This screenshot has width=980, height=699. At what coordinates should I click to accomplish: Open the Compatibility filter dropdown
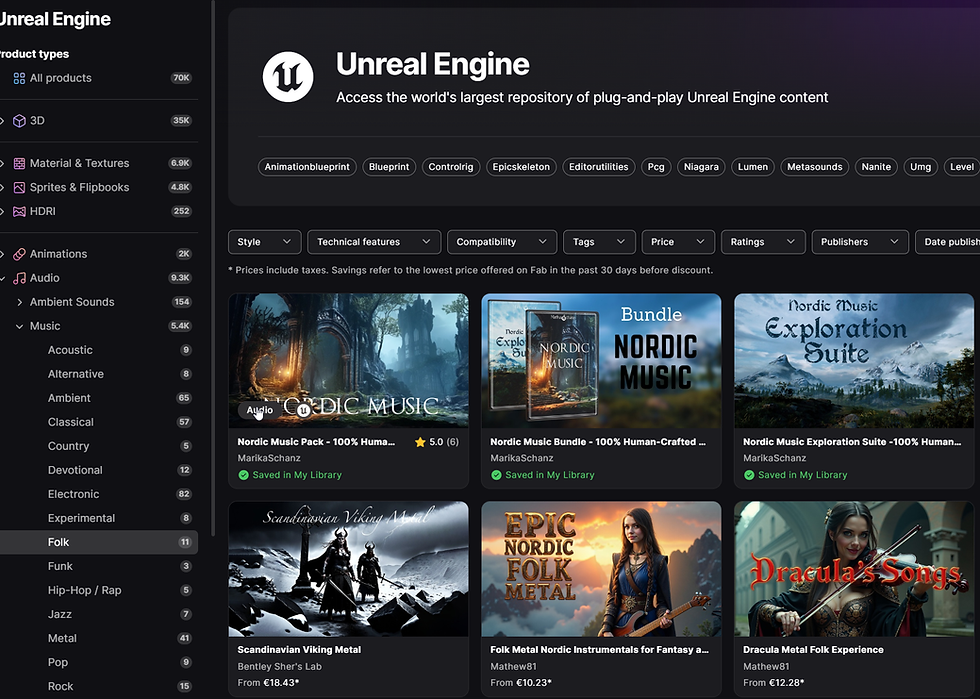[x=502, y=242]
